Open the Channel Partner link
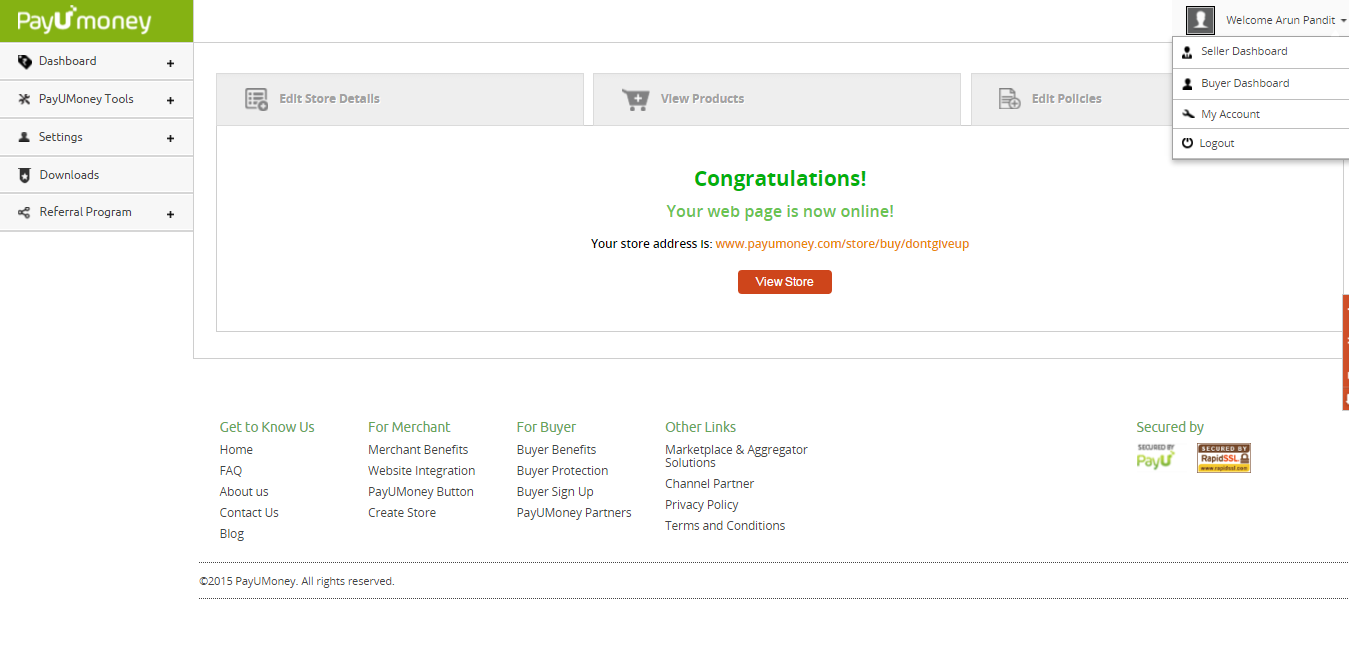1349x650 pixels. pos(710,484)
